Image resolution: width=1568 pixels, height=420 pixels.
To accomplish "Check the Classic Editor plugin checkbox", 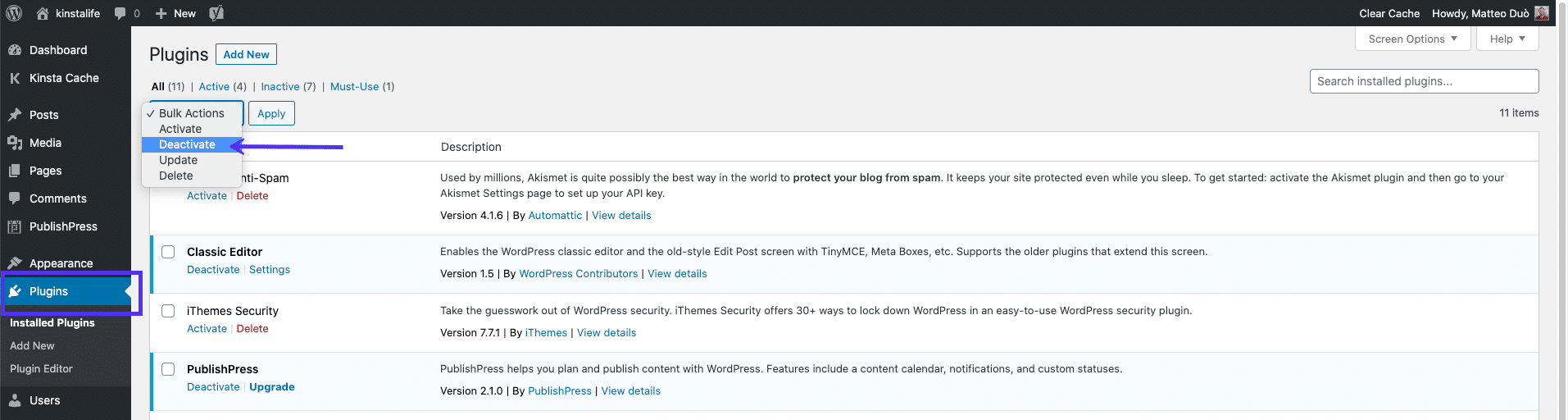I will click(168, 252).
